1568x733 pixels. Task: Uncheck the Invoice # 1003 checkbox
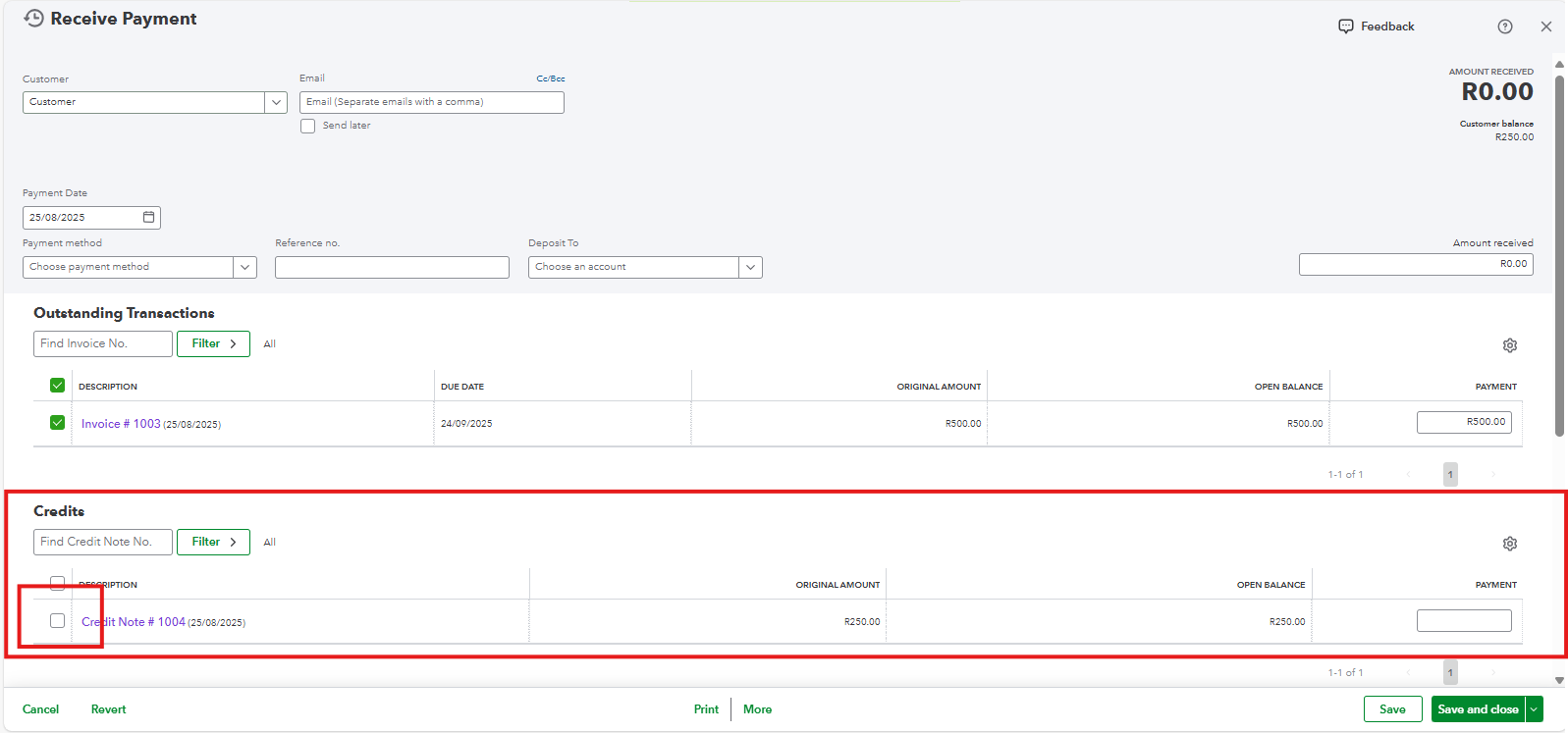pyautogui.click(x=57, y=423)
